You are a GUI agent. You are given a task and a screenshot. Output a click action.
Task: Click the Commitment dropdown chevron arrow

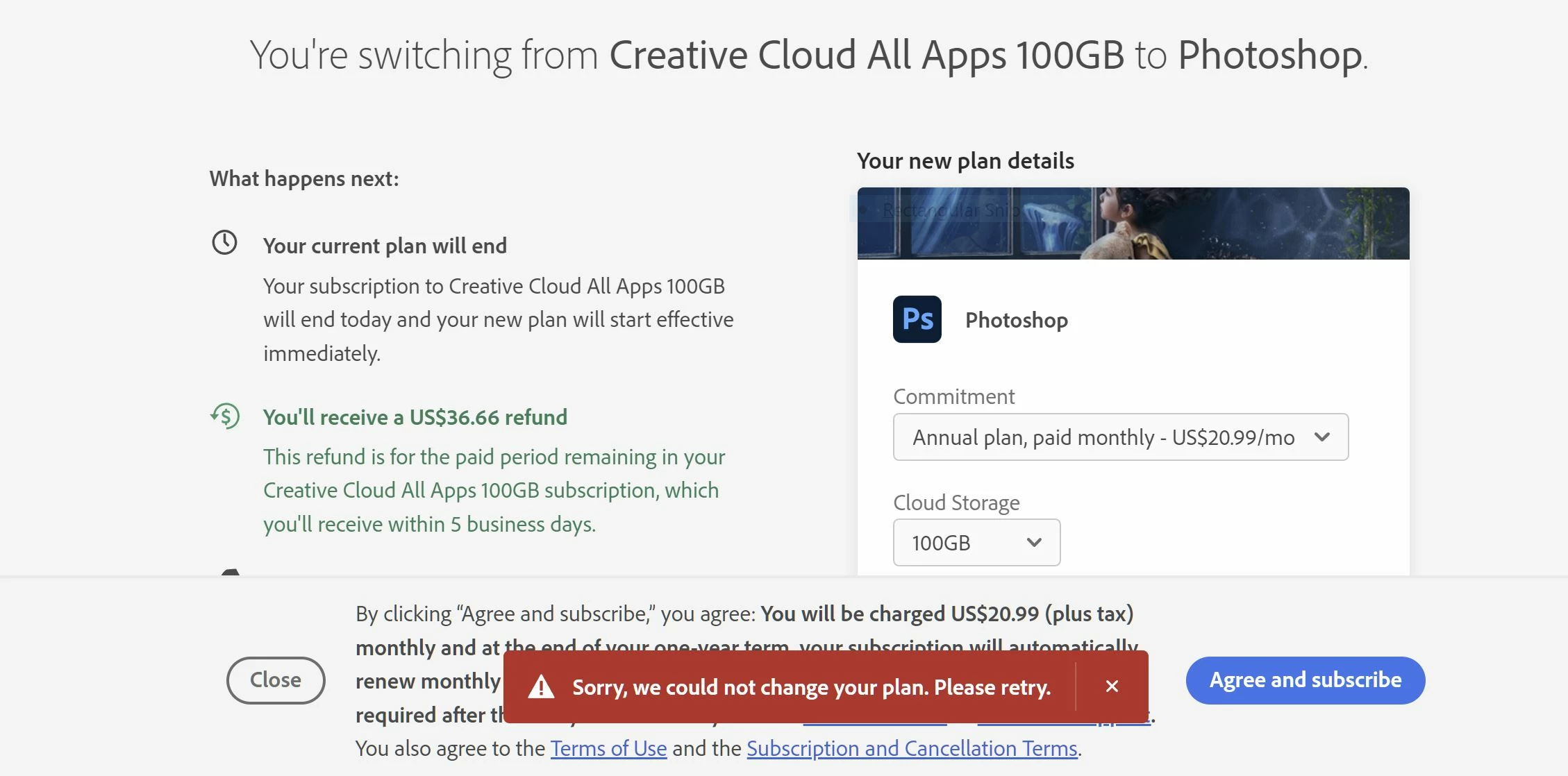point(1322,437)
